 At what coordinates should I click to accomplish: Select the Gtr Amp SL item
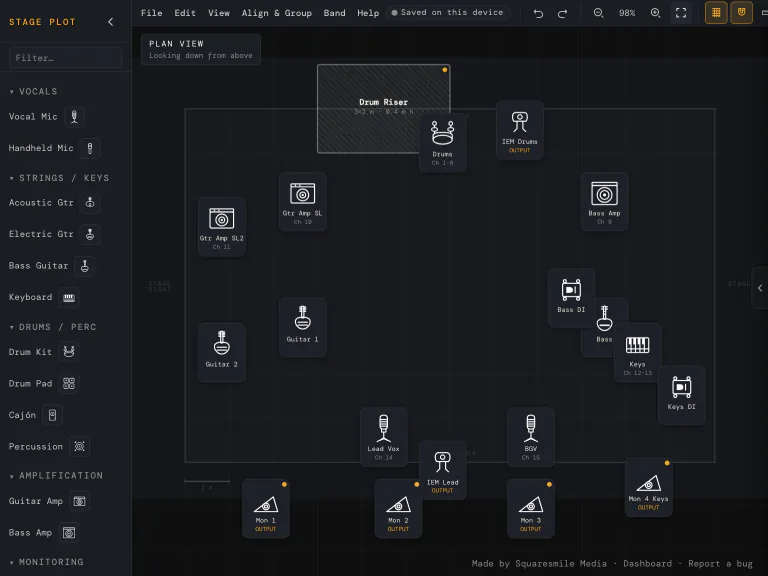tap(303, 201)
